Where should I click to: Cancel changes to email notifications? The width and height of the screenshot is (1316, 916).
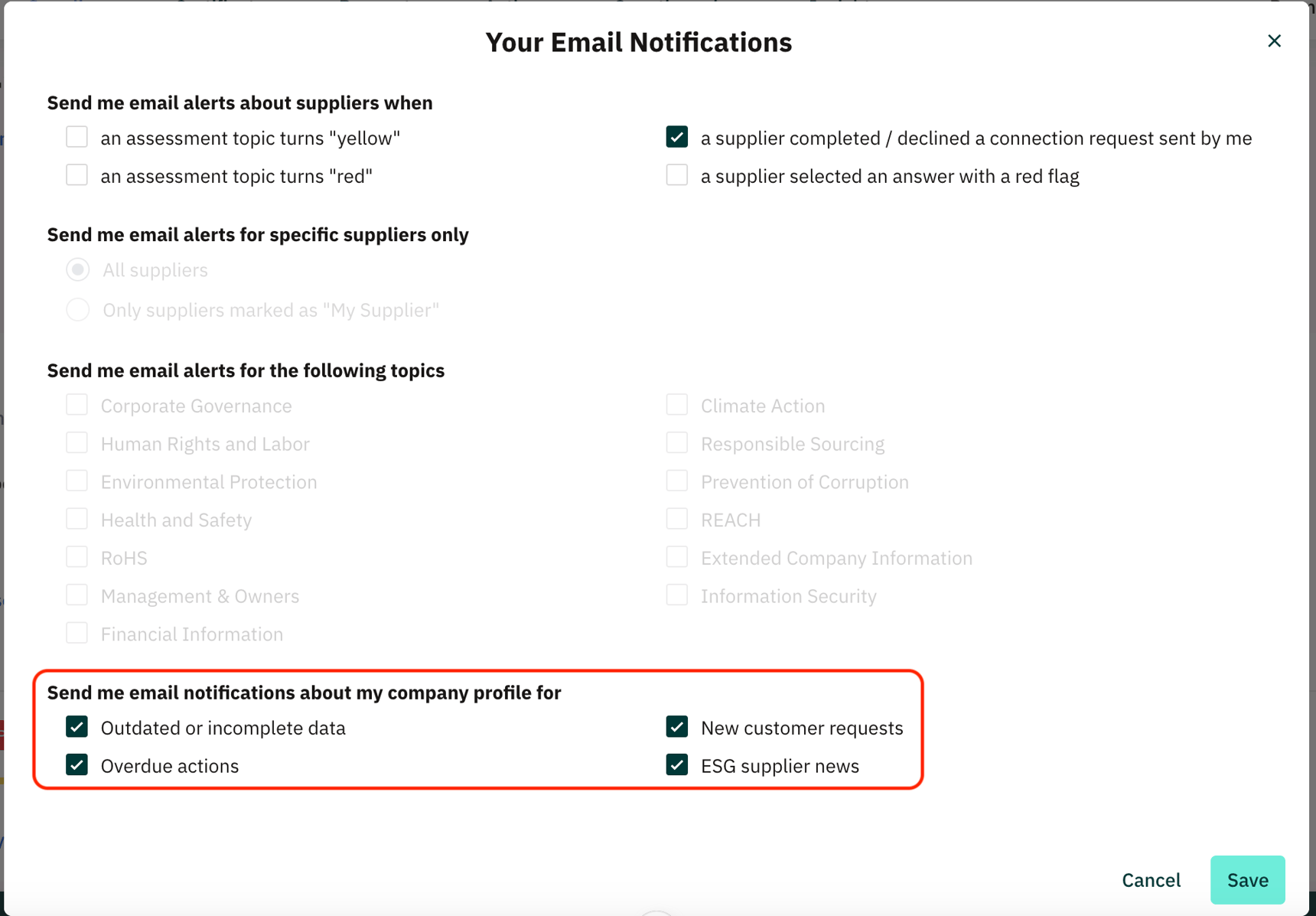[x=1151, y=880]
